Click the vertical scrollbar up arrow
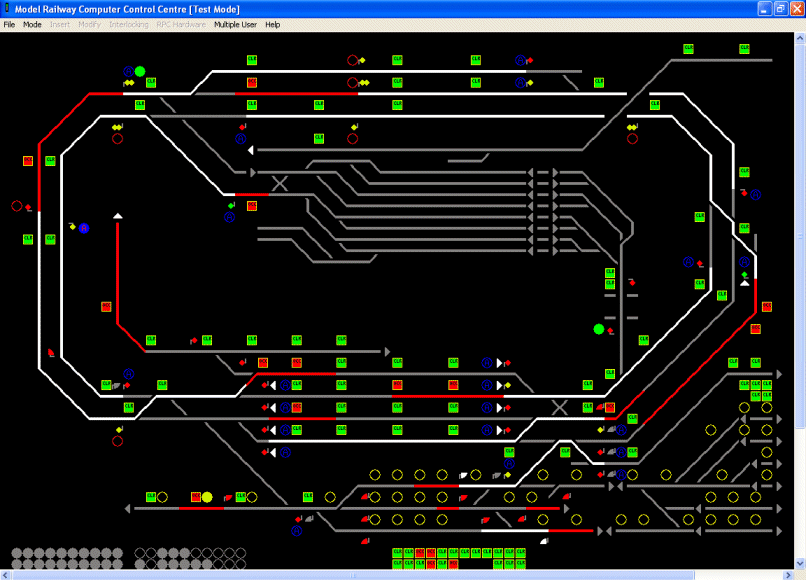Viewport: 806px width, 580px height. [x=800, y=38]
